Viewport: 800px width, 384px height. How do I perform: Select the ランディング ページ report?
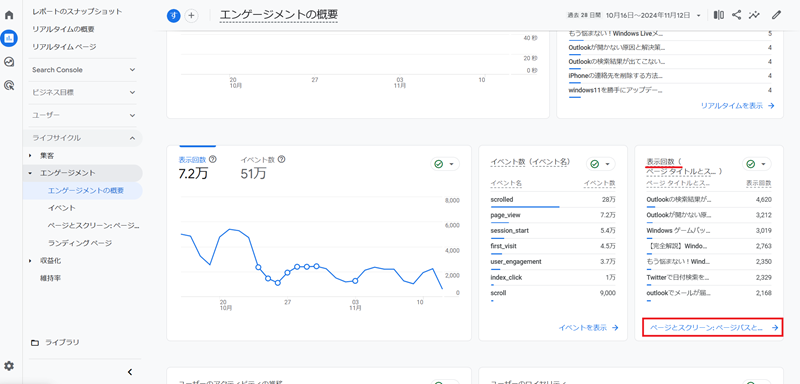pos(80,243)
